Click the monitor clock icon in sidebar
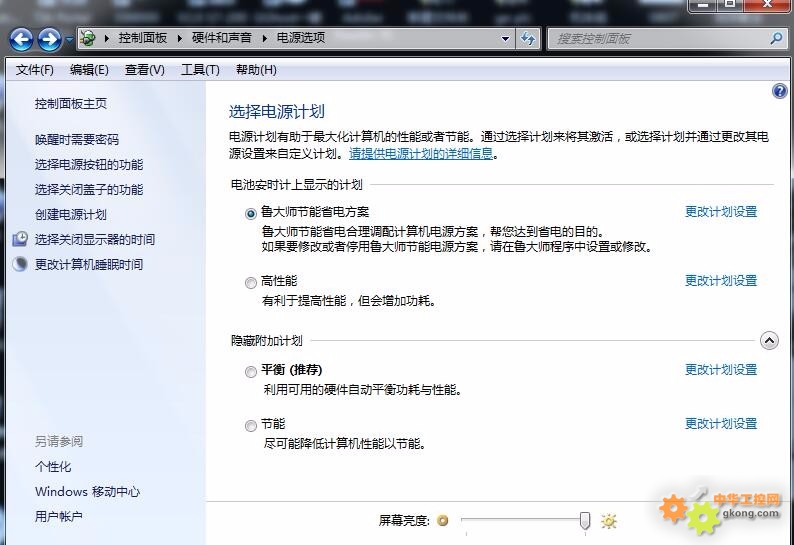Screen dimensions: 794x545 click(x=20, y=239)
